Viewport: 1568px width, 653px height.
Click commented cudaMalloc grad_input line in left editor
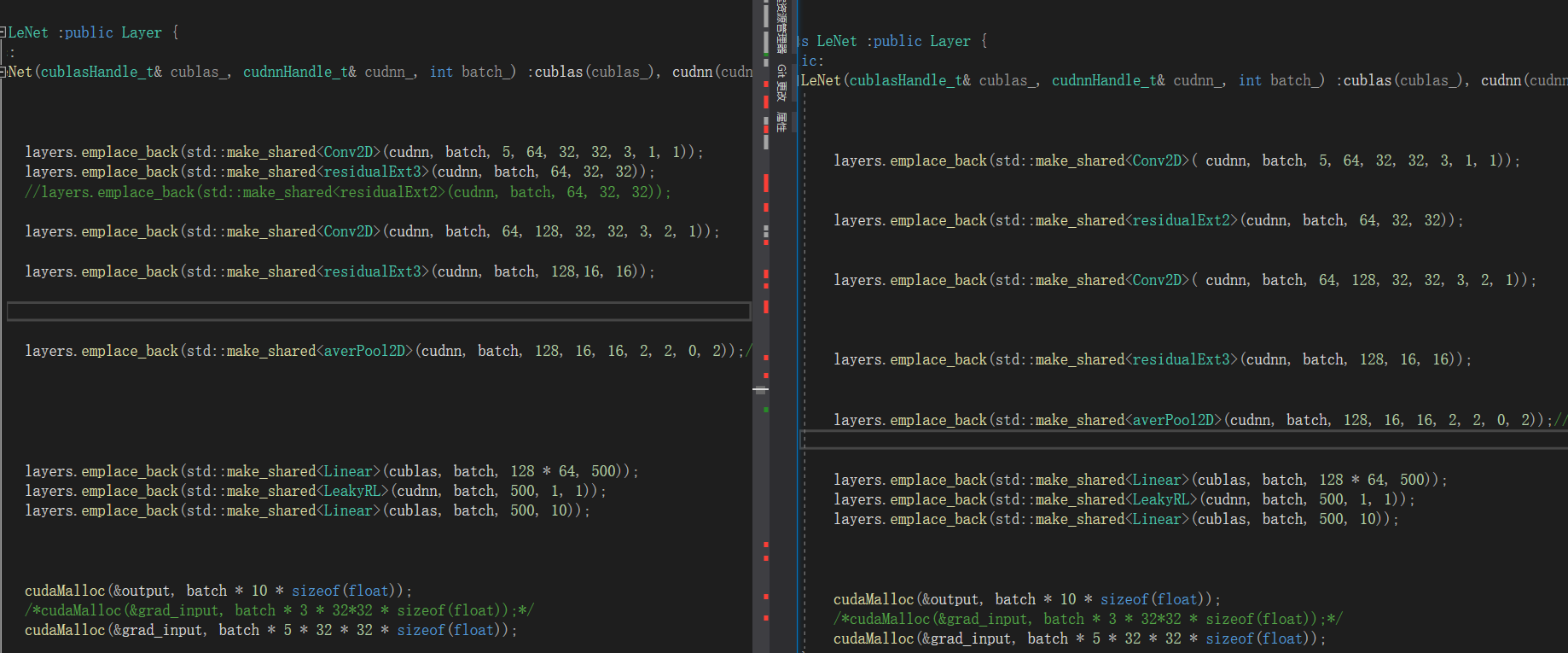coord(279,610)
